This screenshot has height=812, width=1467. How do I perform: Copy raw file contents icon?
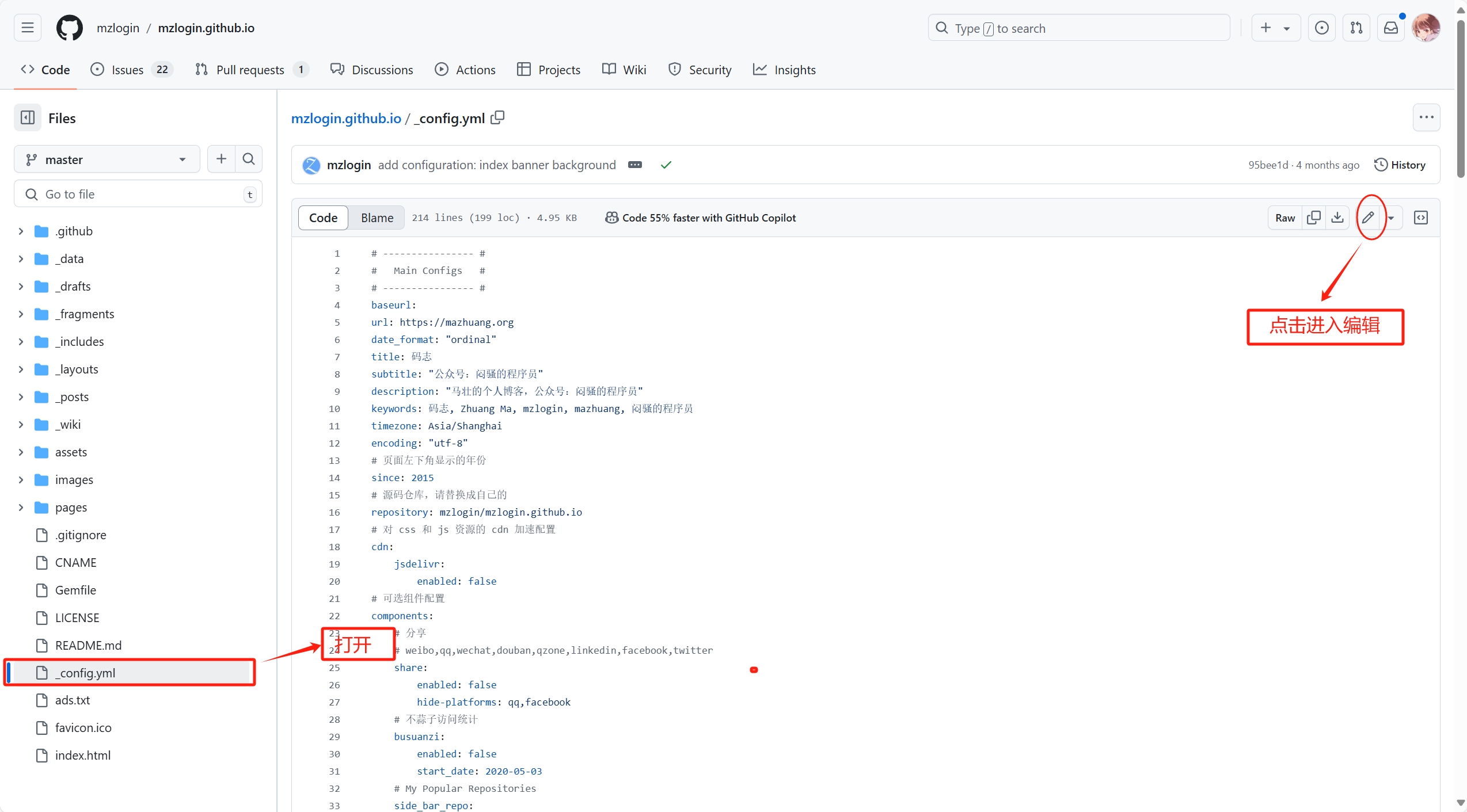point(1314,218)
